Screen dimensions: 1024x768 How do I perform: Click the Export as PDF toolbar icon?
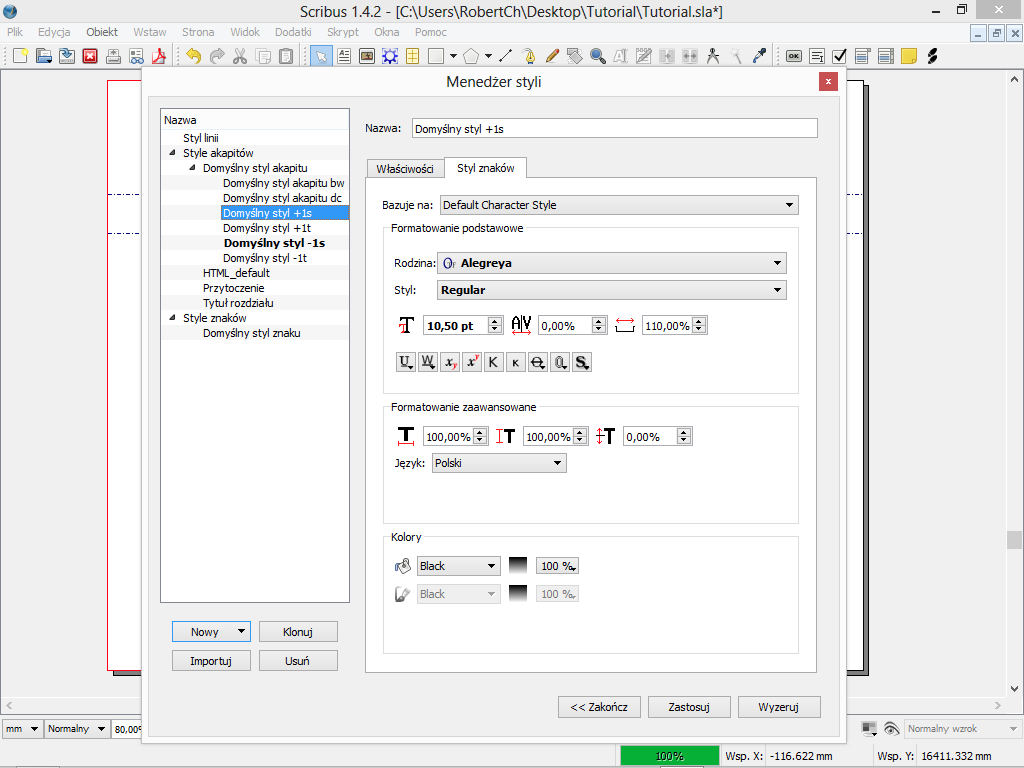(x=157, y=56)
